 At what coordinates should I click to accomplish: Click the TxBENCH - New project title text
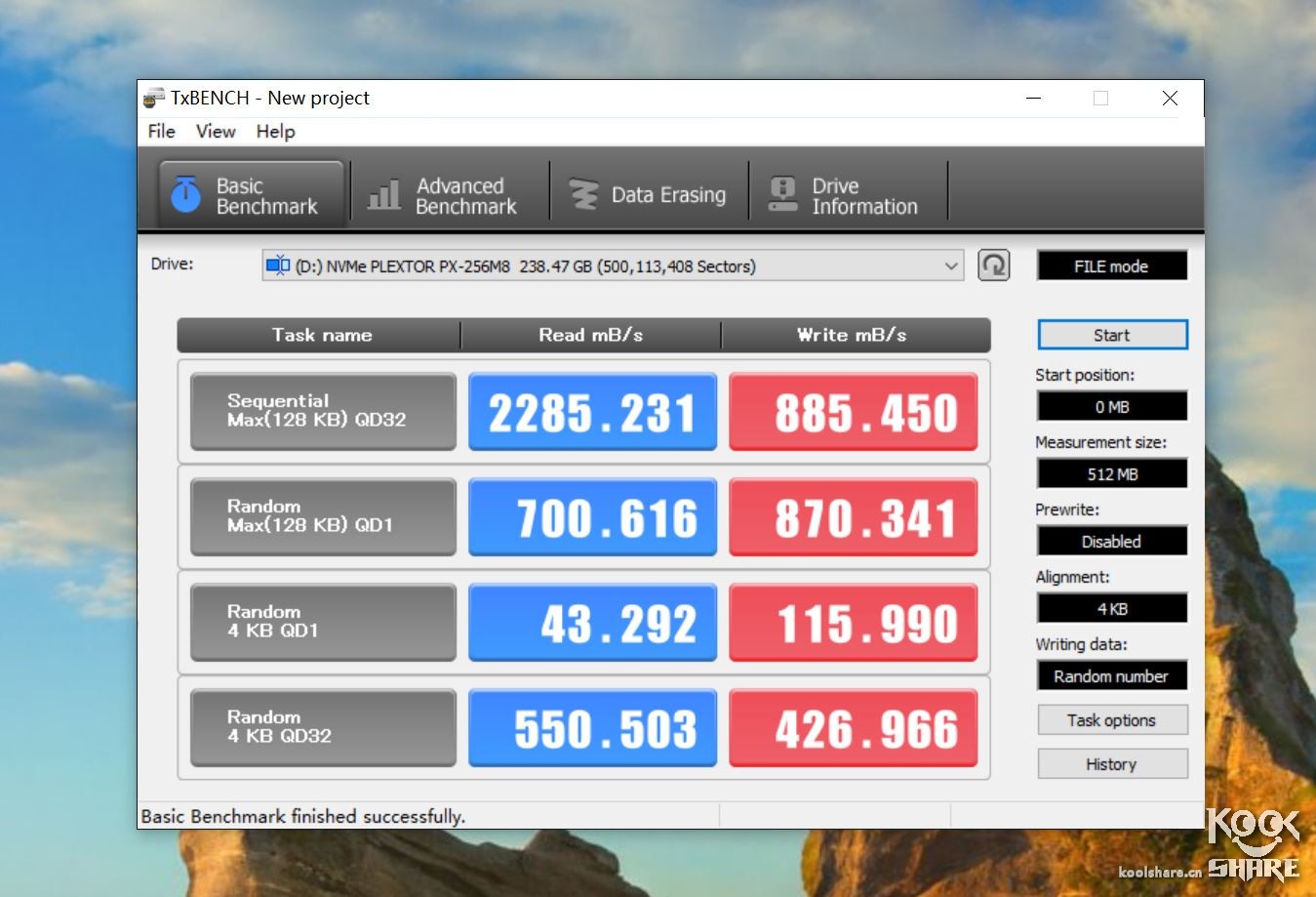[x=270, y=98]
